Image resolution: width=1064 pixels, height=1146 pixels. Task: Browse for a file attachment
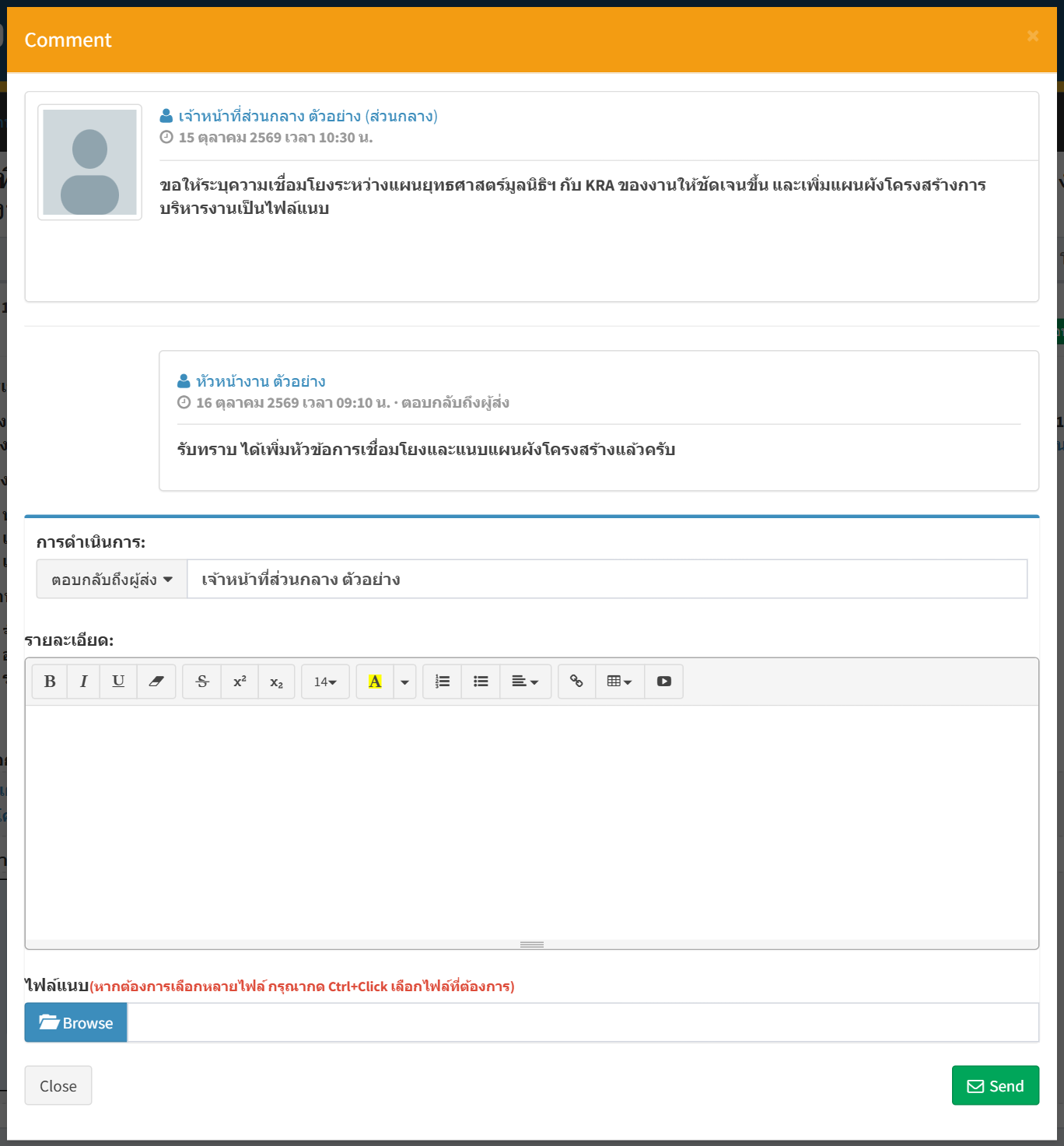click(x=76, y=1022)
